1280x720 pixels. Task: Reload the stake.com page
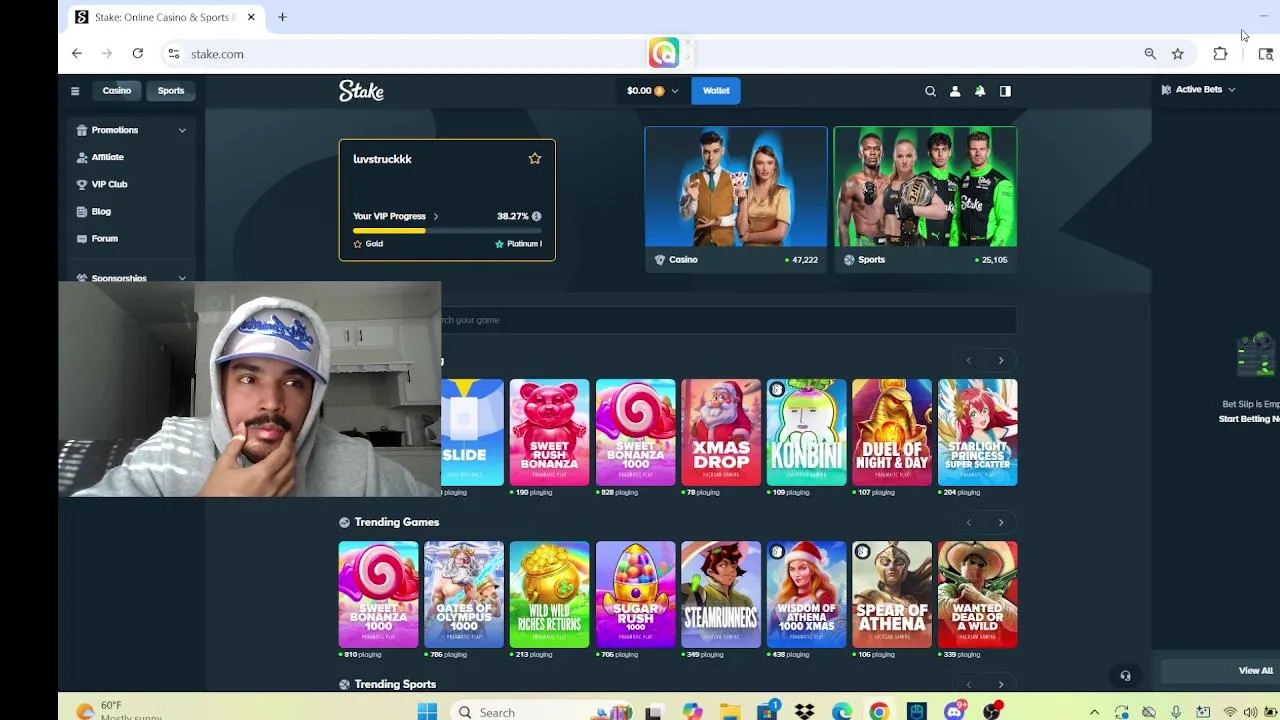137,54
